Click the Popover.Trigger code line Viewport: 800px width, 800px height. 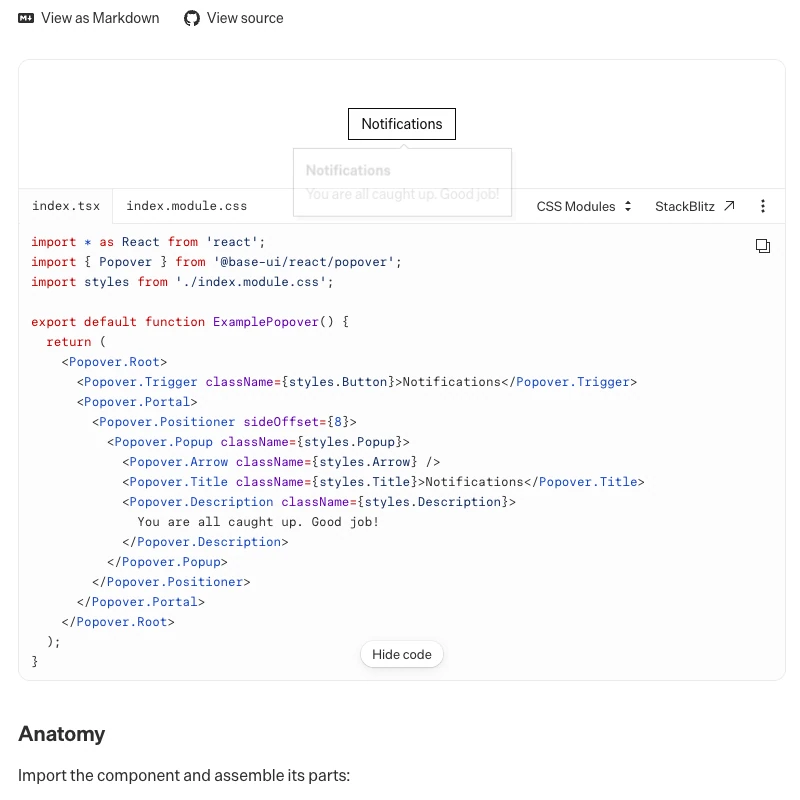coord(357,382)
